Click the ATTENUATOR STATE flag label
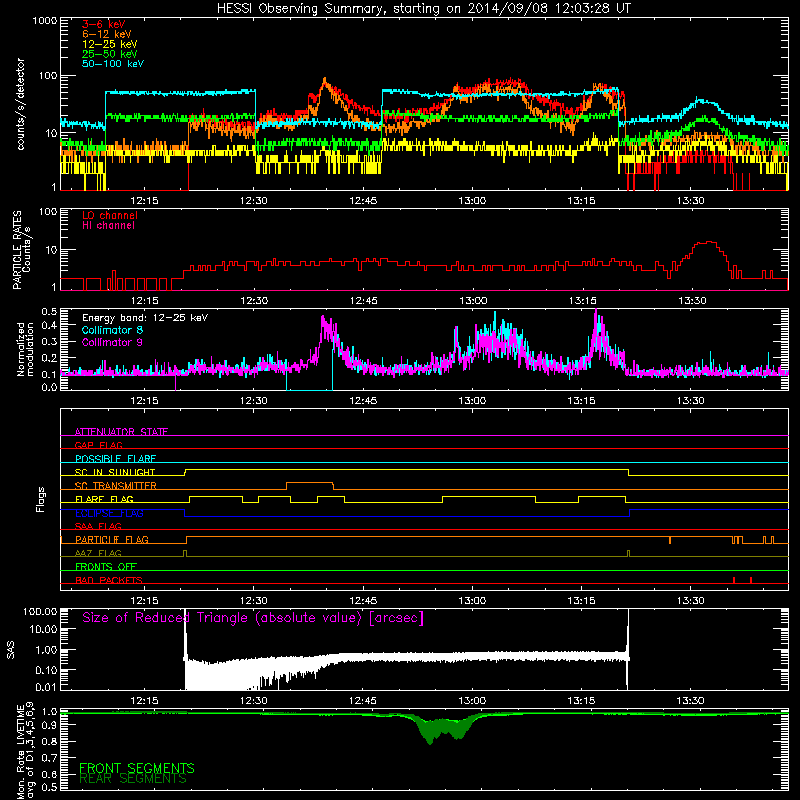This screenshot has width=800, height=800. [x=121, y=432]
